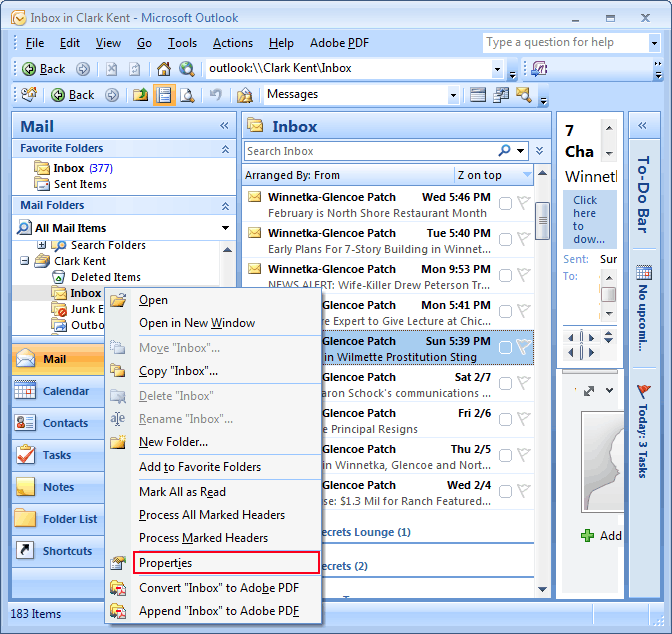Switch to the Calendar pane
Screen dimensions: 672x634
coord(59,391)
